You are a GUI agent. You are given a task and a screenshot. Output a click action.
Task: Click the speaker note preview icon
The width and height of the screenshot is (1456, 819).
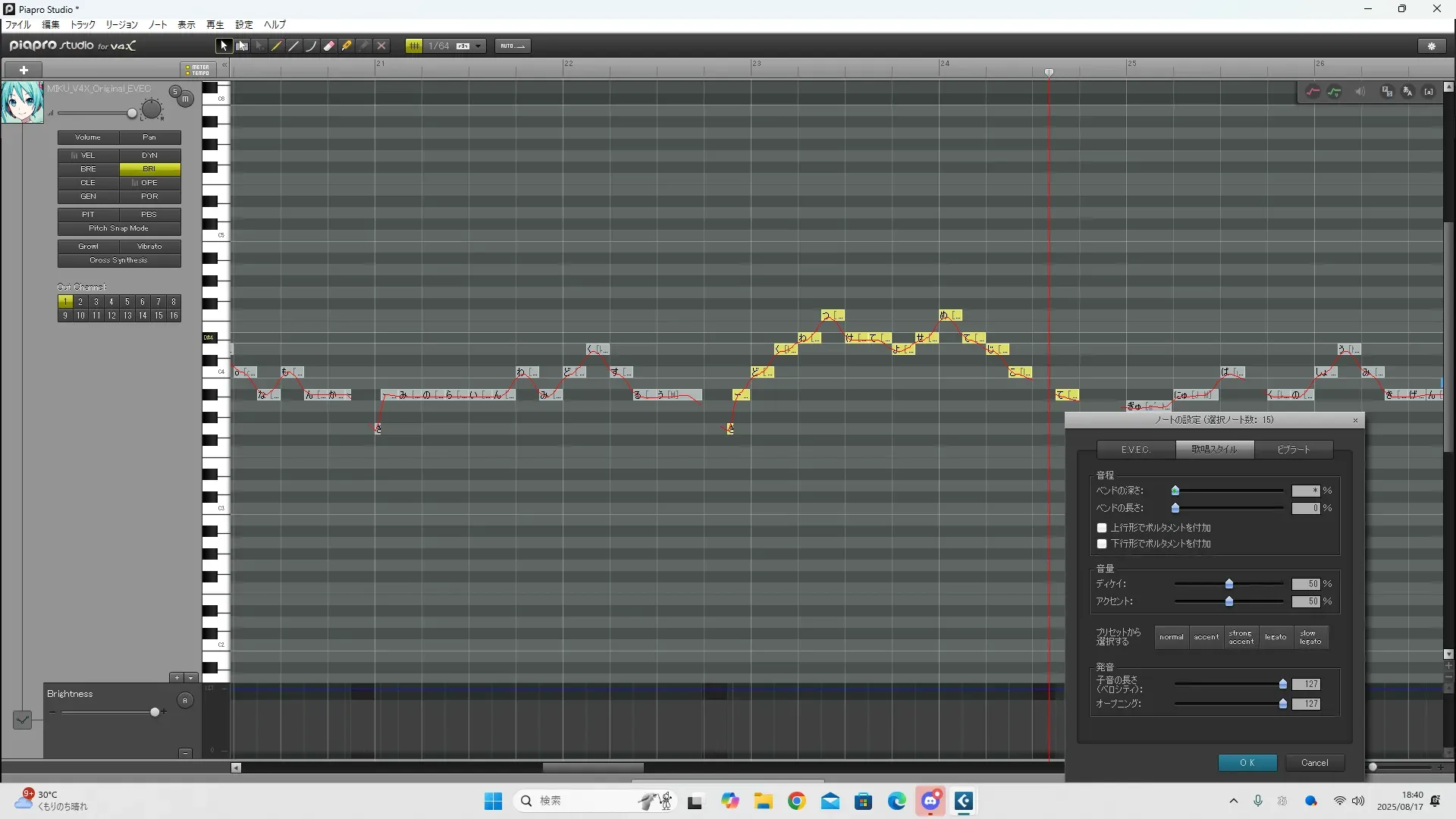click(1360, 92)
